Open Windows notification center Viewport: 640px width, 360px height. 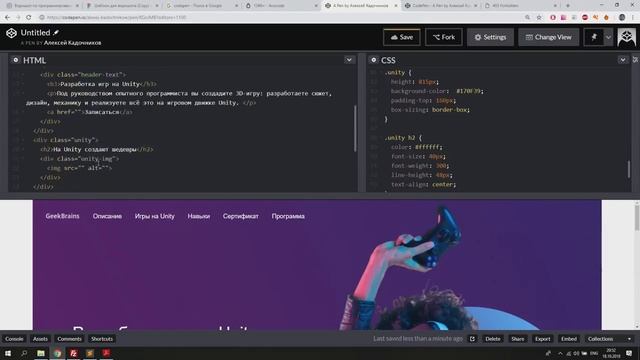(629, 353)
